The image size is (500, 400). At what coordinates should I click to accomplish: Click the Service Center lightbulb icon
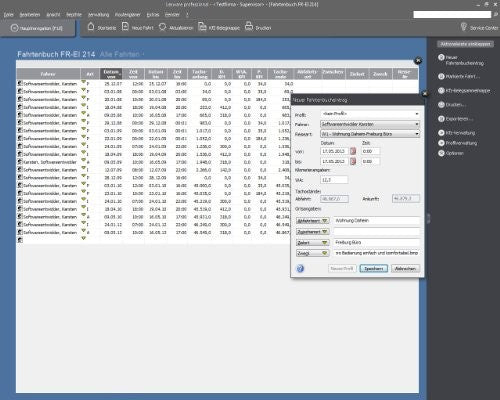464,27
